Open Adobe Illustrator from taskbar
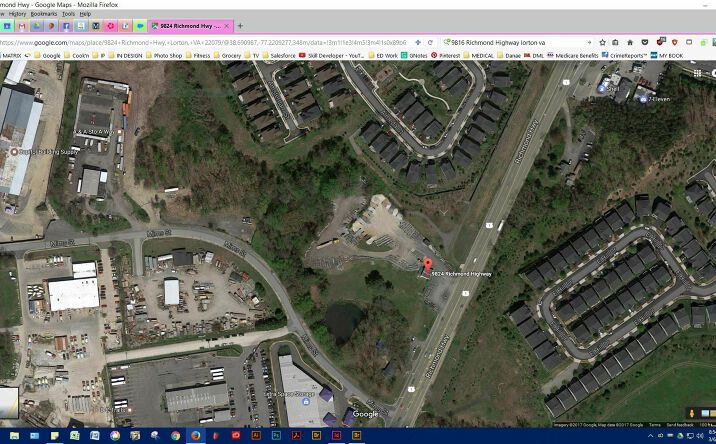Image resolution: width=716 pixels, height=444 pixels. (256, 436)
